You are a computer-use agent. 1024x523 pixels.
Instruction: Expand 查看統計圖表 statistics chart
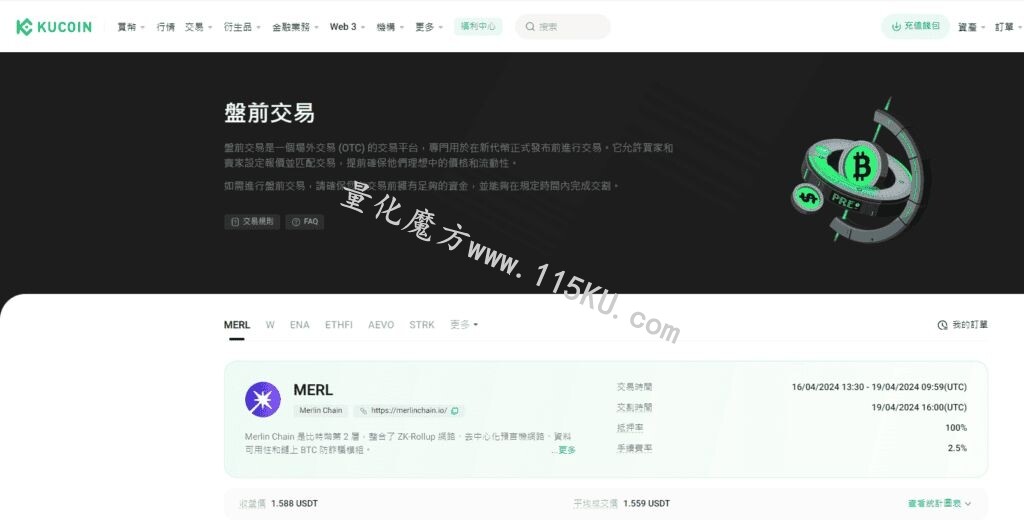click(939, 503)
